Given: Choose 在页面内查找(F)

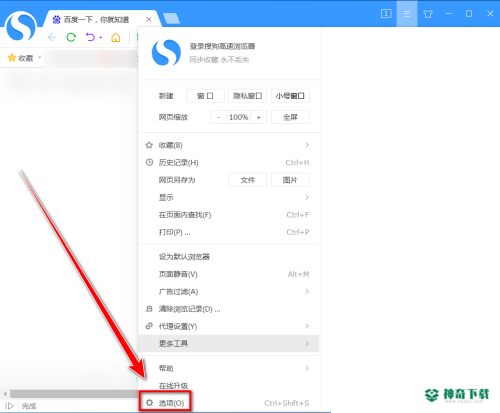Looking at the screenshot, I should click(229, 215).
